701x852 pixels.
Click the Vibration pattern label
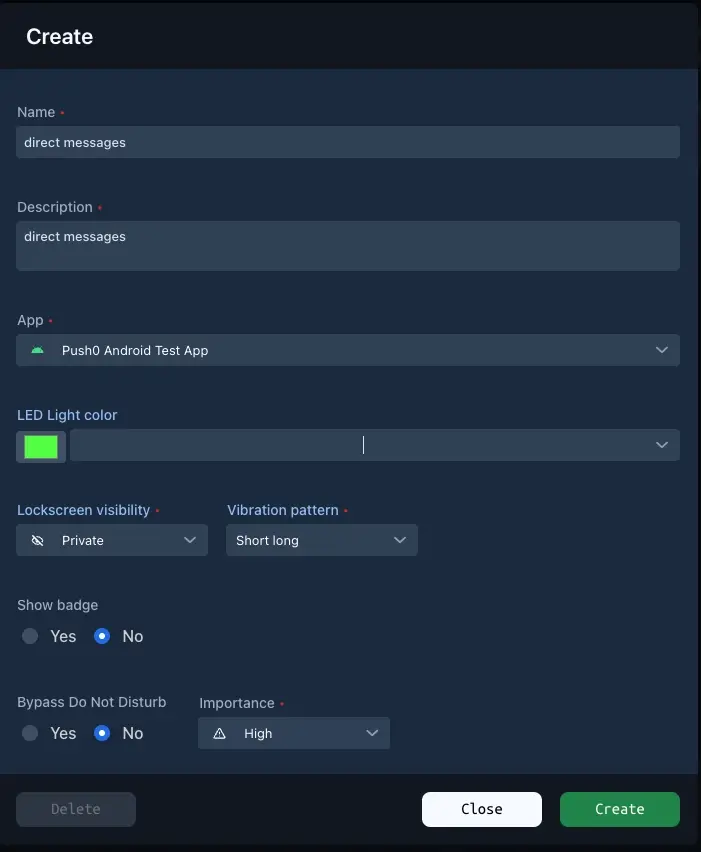(x=283, y=510)
